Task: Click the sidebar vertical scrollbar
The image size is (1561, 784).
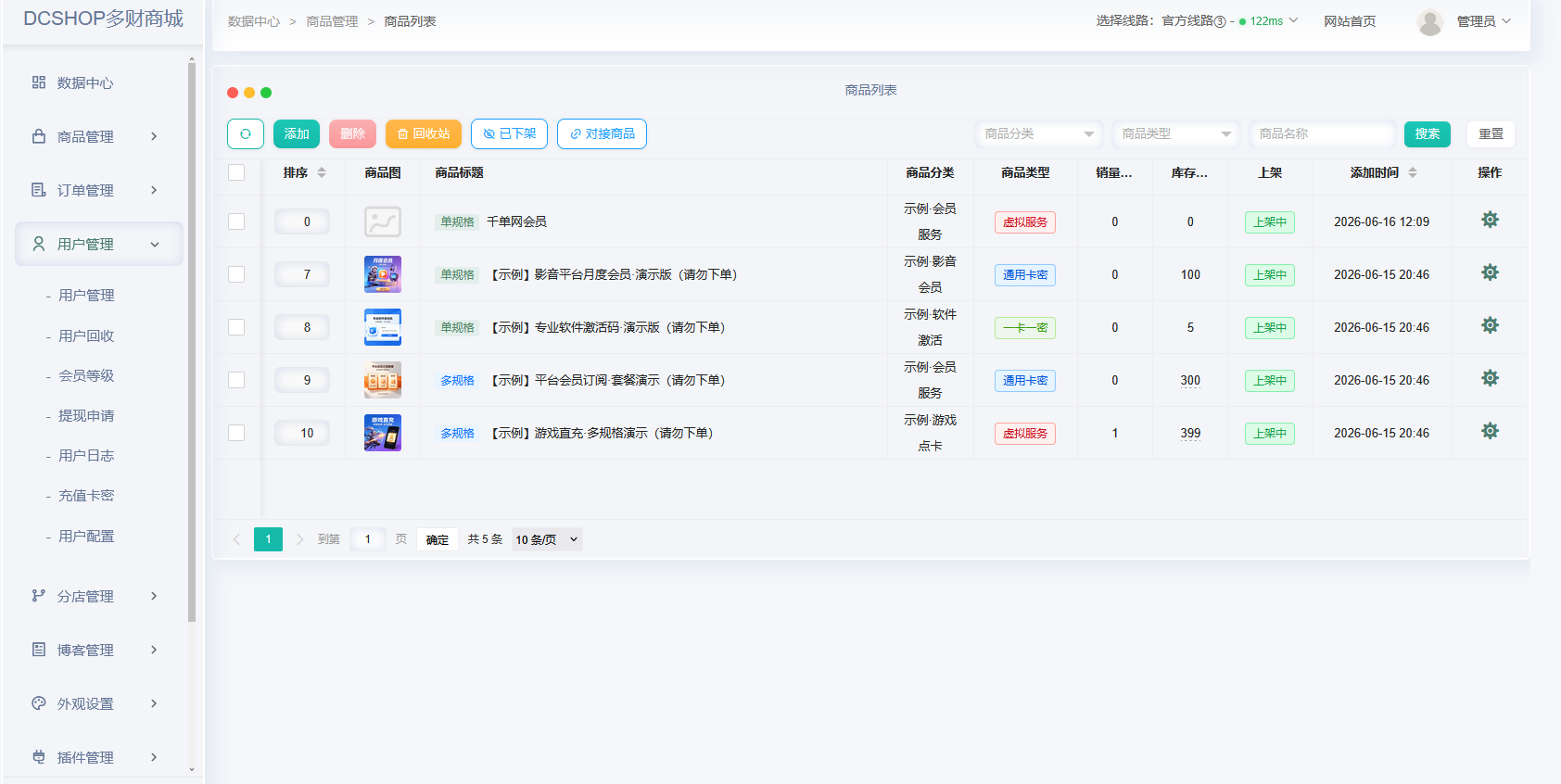Action: pyautogui.click(x=192, y=343)
